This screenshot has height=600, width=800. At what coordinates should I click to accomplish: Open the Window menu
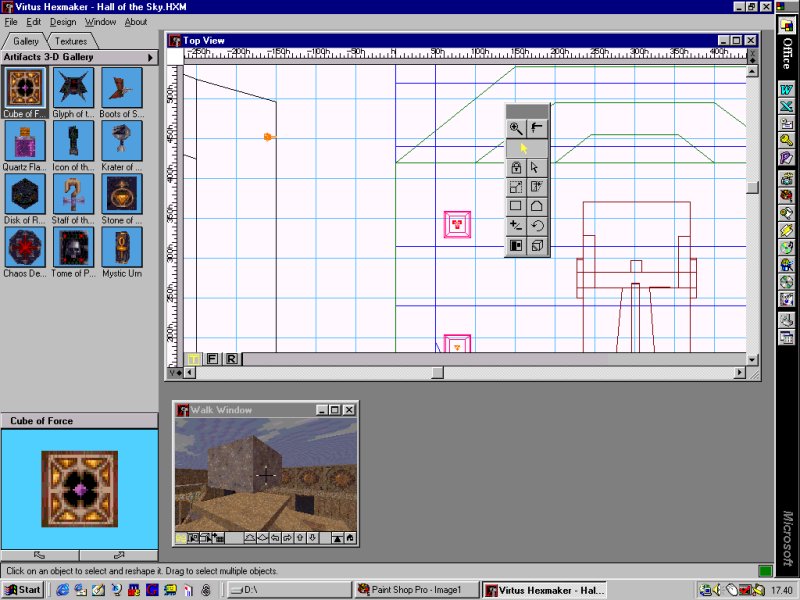[100, 22]
